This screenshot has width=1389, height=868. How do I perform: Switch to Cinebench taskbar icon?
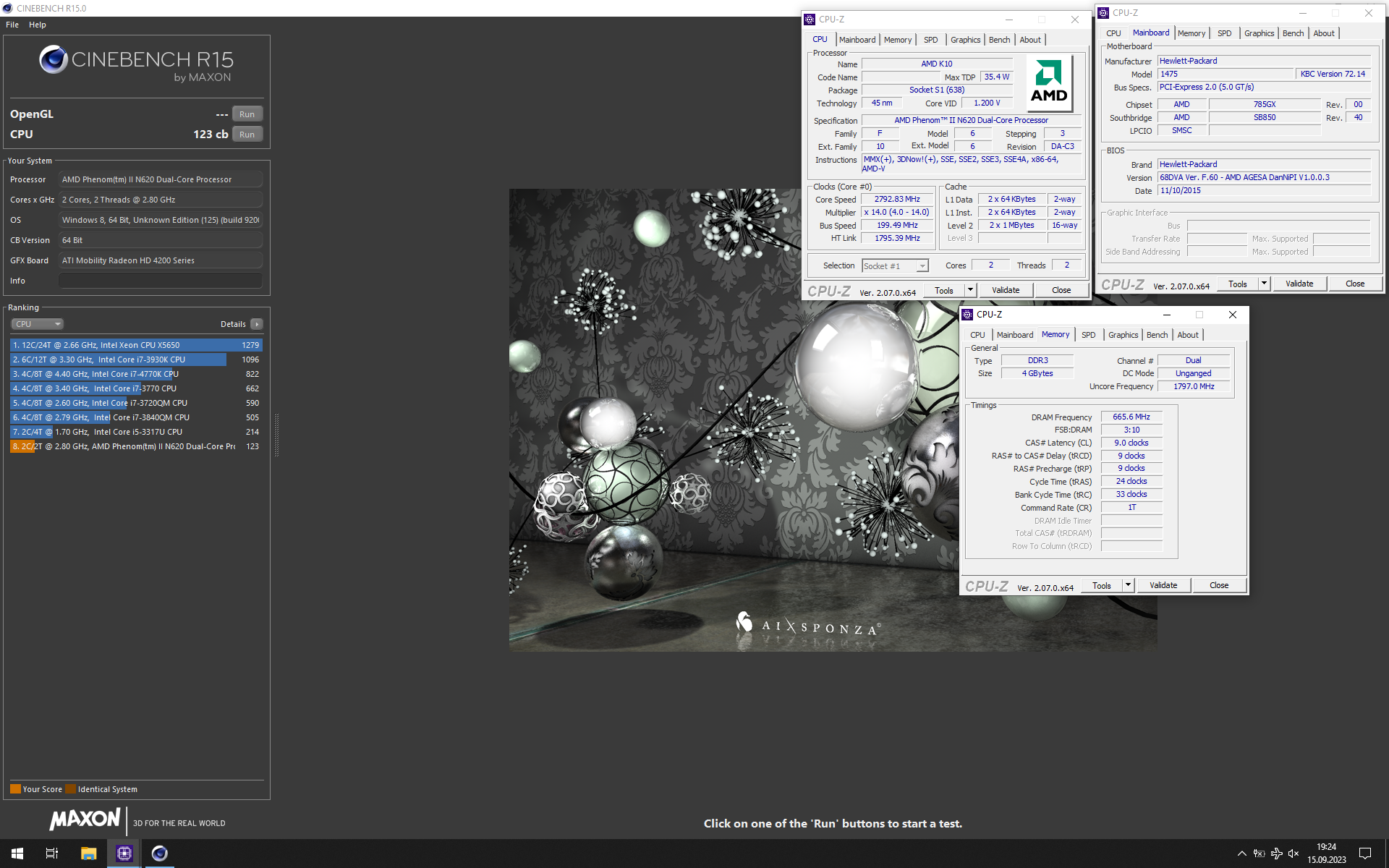point(159,854)
